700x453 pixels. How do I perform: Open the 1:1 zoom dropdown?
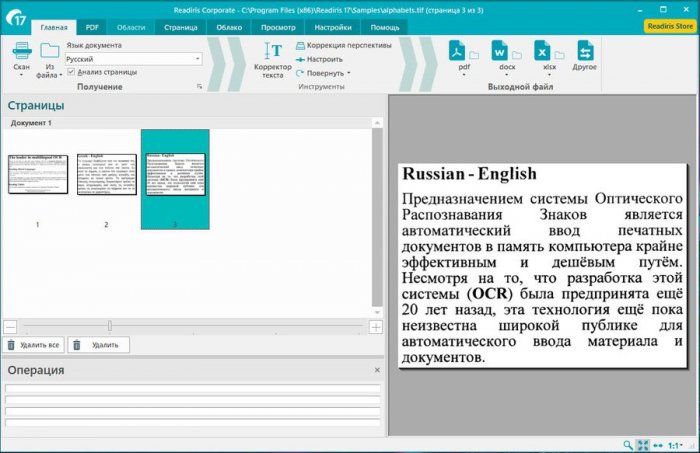coord(675,445)
